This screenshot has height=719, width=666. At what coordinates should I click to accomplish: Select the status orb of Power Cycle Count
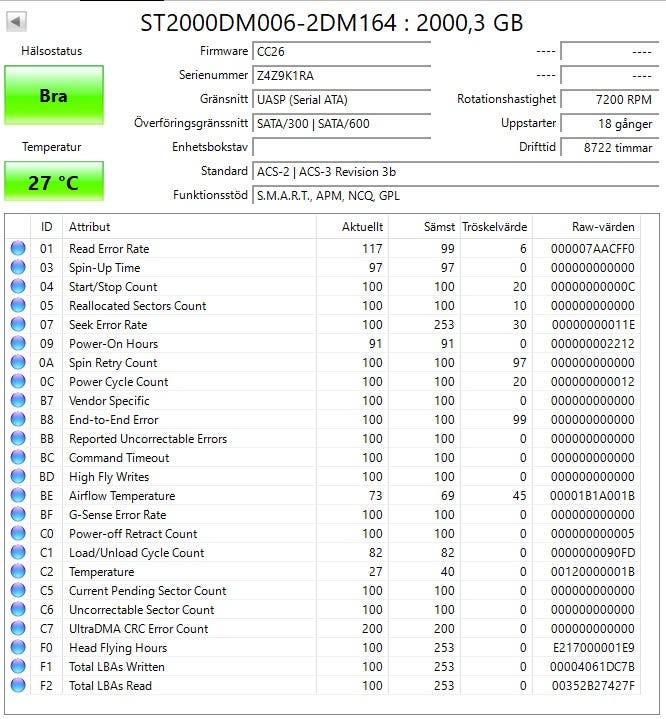click(18, 382)
